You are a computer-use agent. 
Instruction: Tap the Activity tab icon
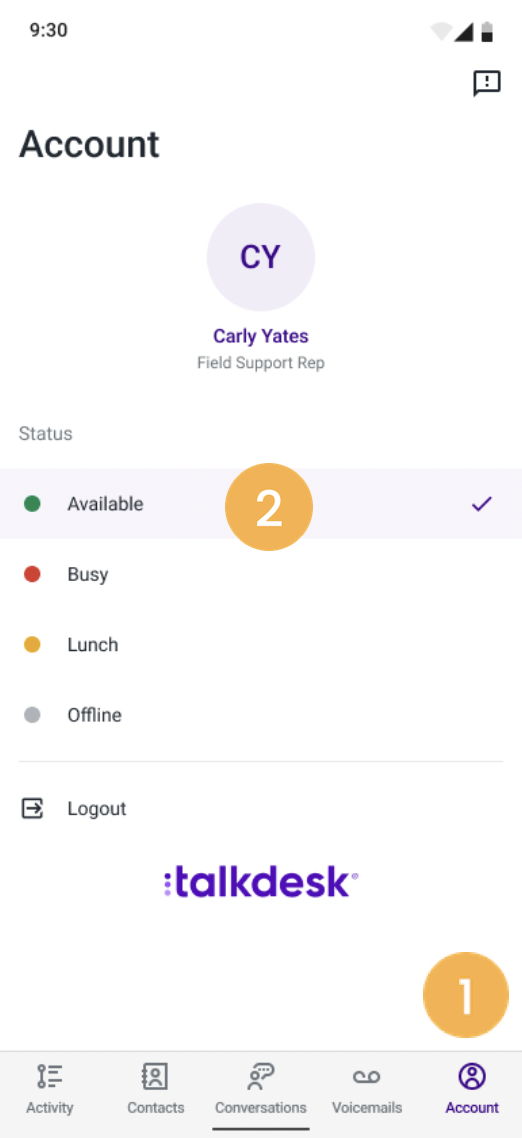tap(49, 1077)
